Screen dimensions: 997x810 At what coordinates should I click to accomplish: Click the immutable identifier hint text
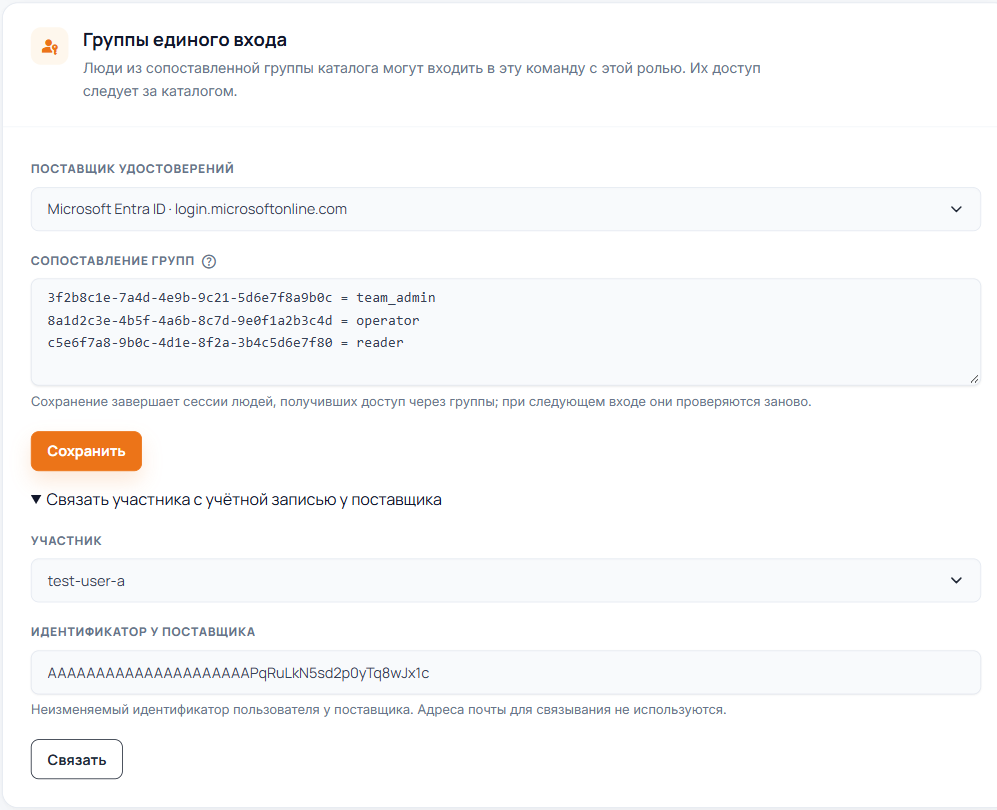378,710
